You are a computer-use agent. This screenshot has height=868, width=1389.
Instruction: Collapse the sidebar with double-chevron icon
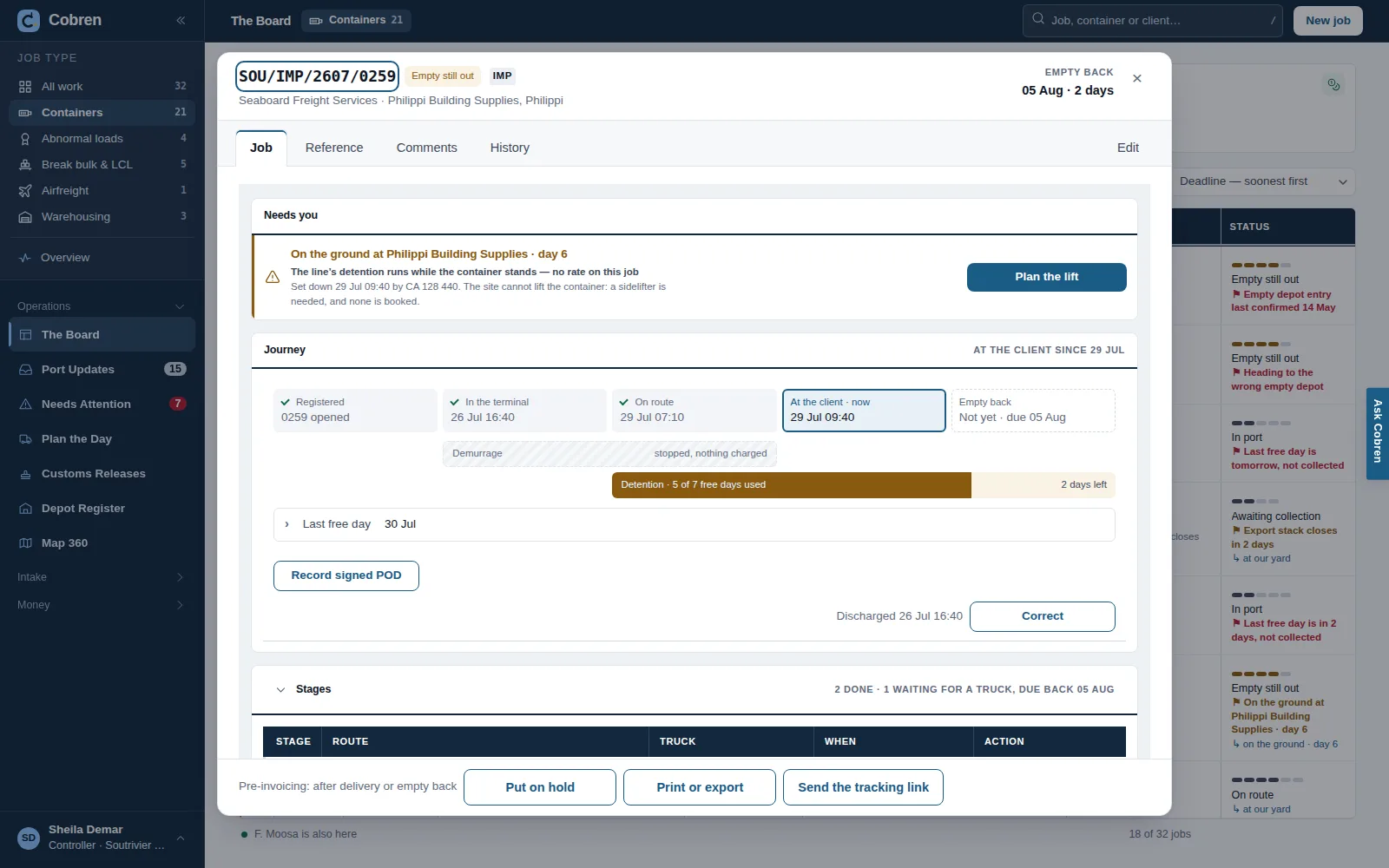click(x=181, y=20)
